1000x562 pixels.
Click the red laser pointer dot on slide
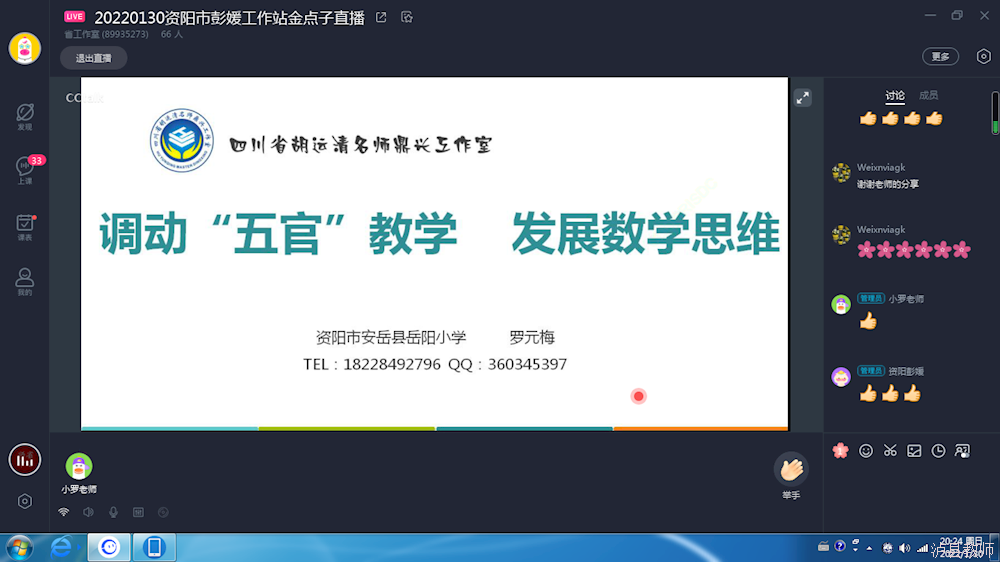tap(638, 396)
